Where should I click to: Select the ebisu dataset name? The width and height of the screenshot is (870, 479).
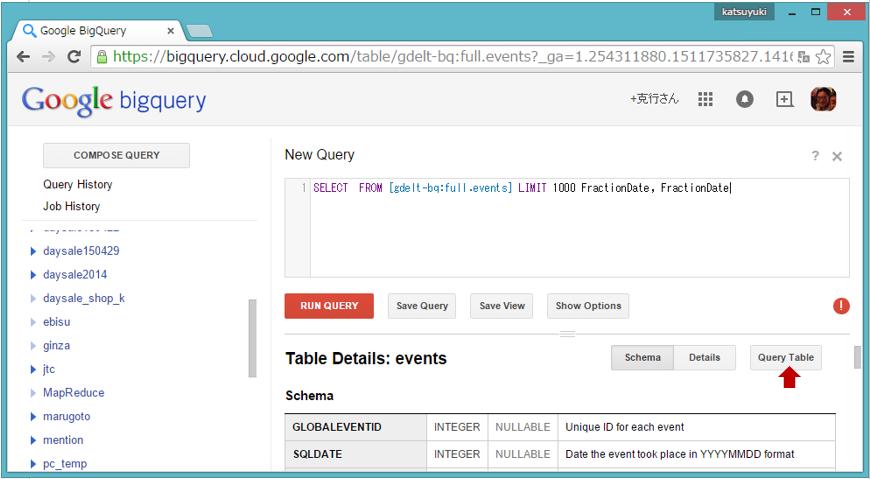[x=57, y=322]
